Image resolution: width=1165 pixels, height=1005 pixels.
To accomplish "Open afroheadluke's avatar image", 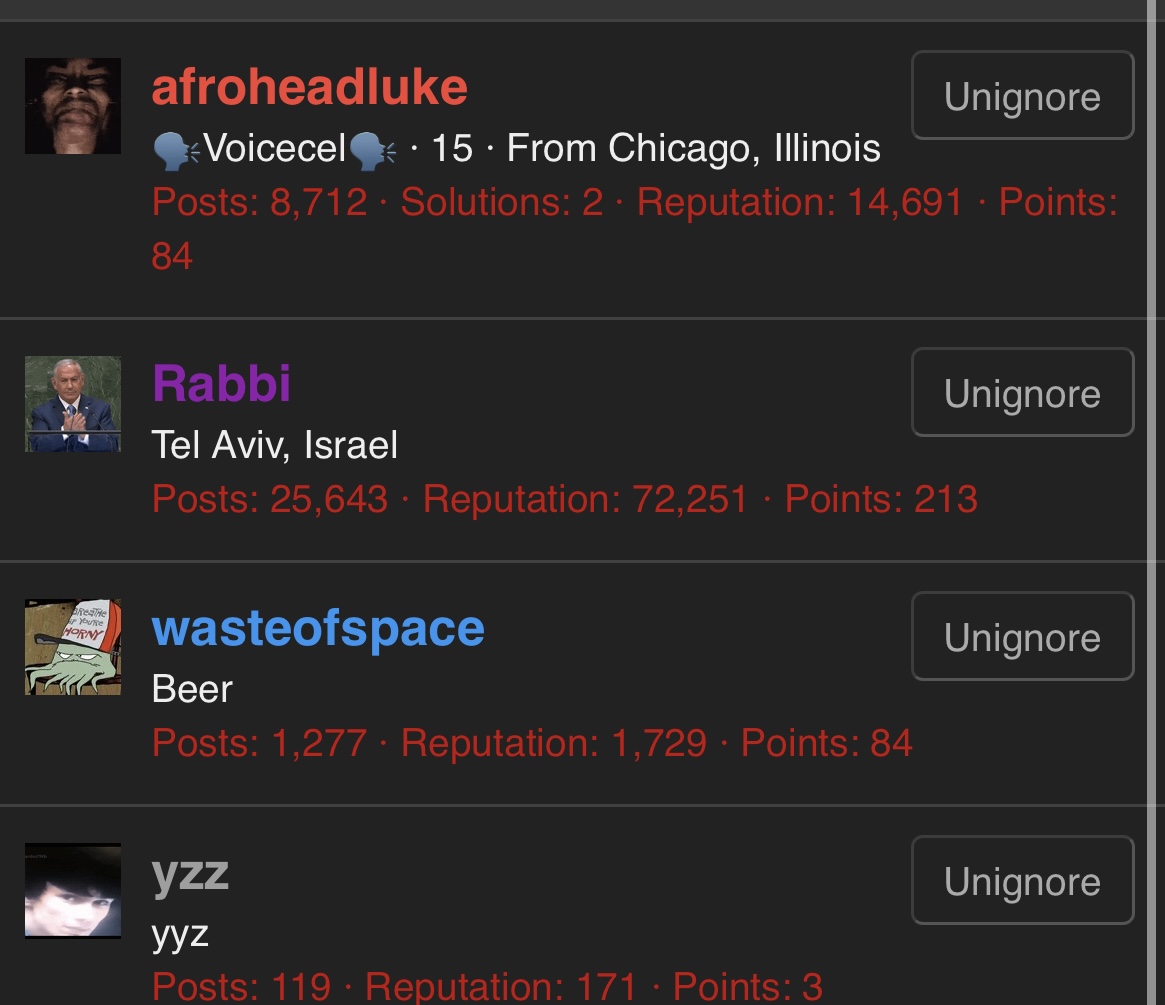I will (x=73, y=106).
